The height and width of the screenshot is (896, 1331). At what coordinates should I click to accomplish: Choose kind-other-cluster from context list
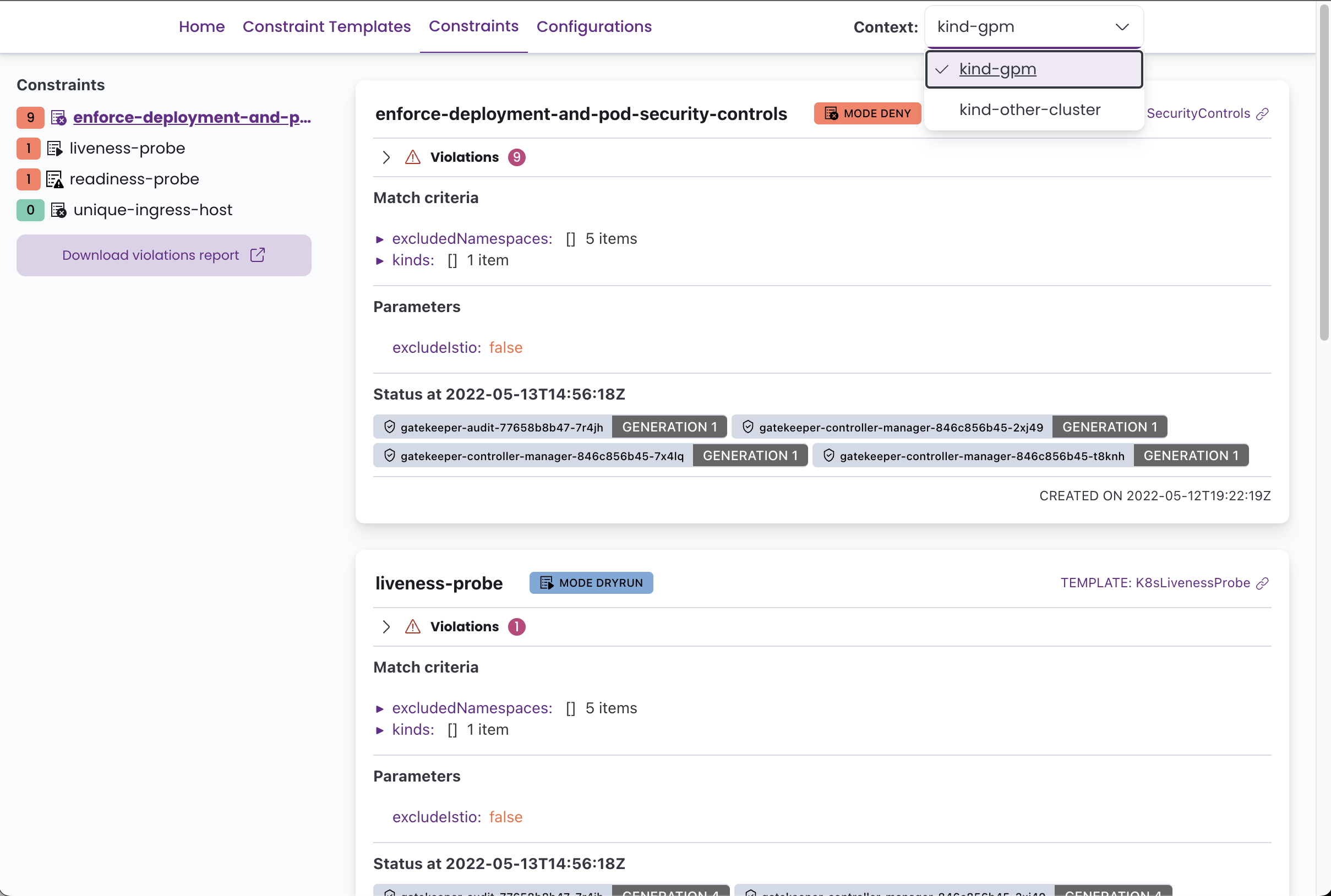tap(1029, 110)
